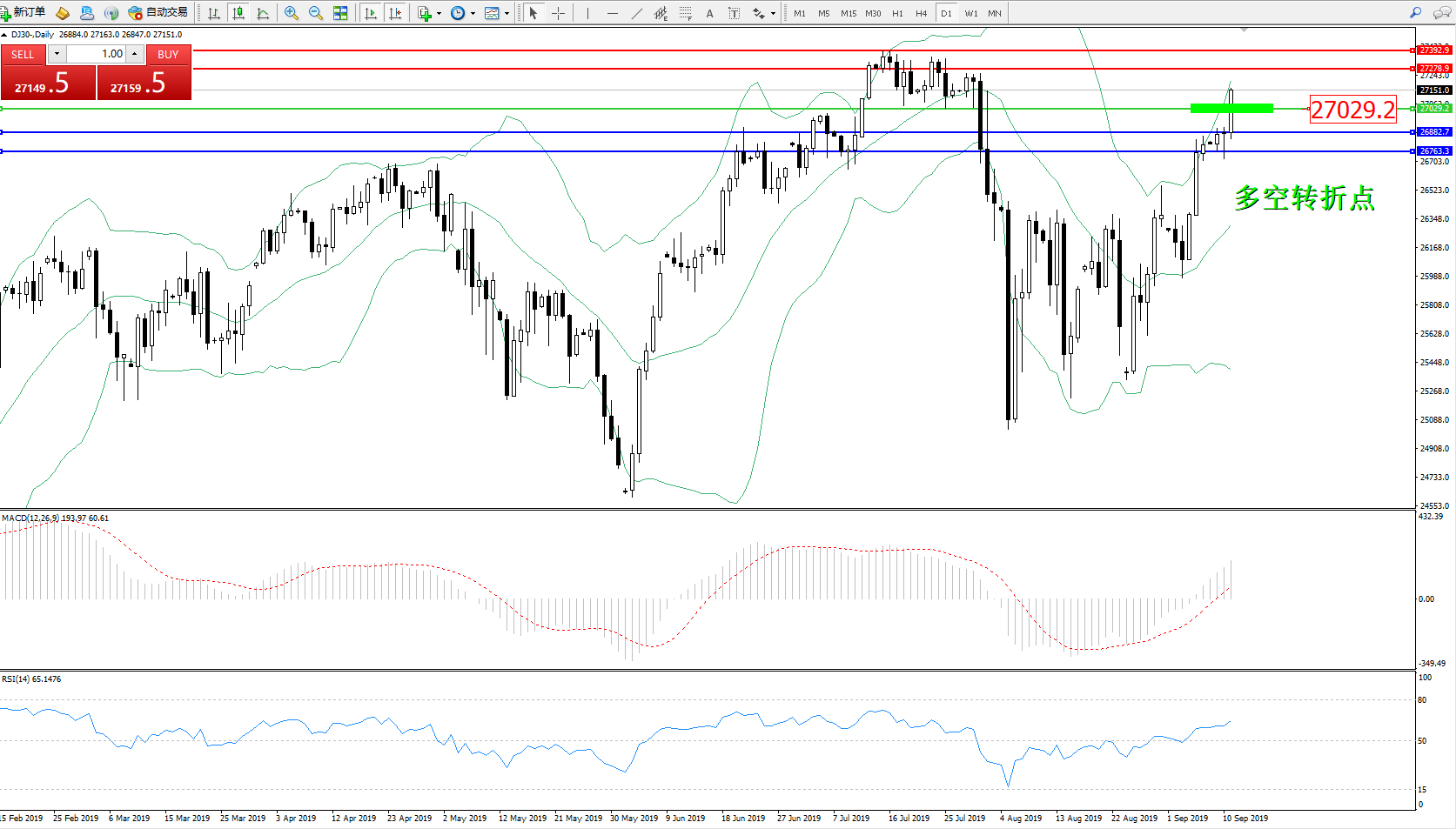Switch to the W1 weekly timeframe

pos(971,13)
